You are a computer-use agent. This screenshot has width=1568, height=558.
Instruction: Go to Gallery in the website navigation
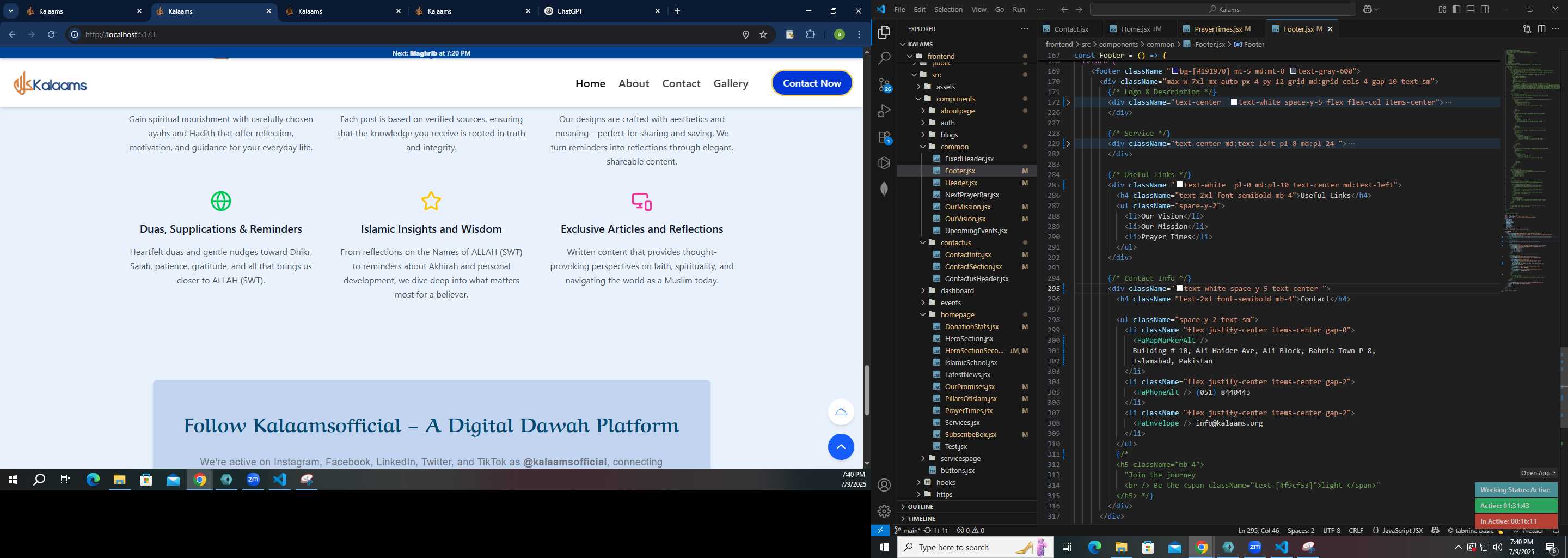[x=731, y=83]
